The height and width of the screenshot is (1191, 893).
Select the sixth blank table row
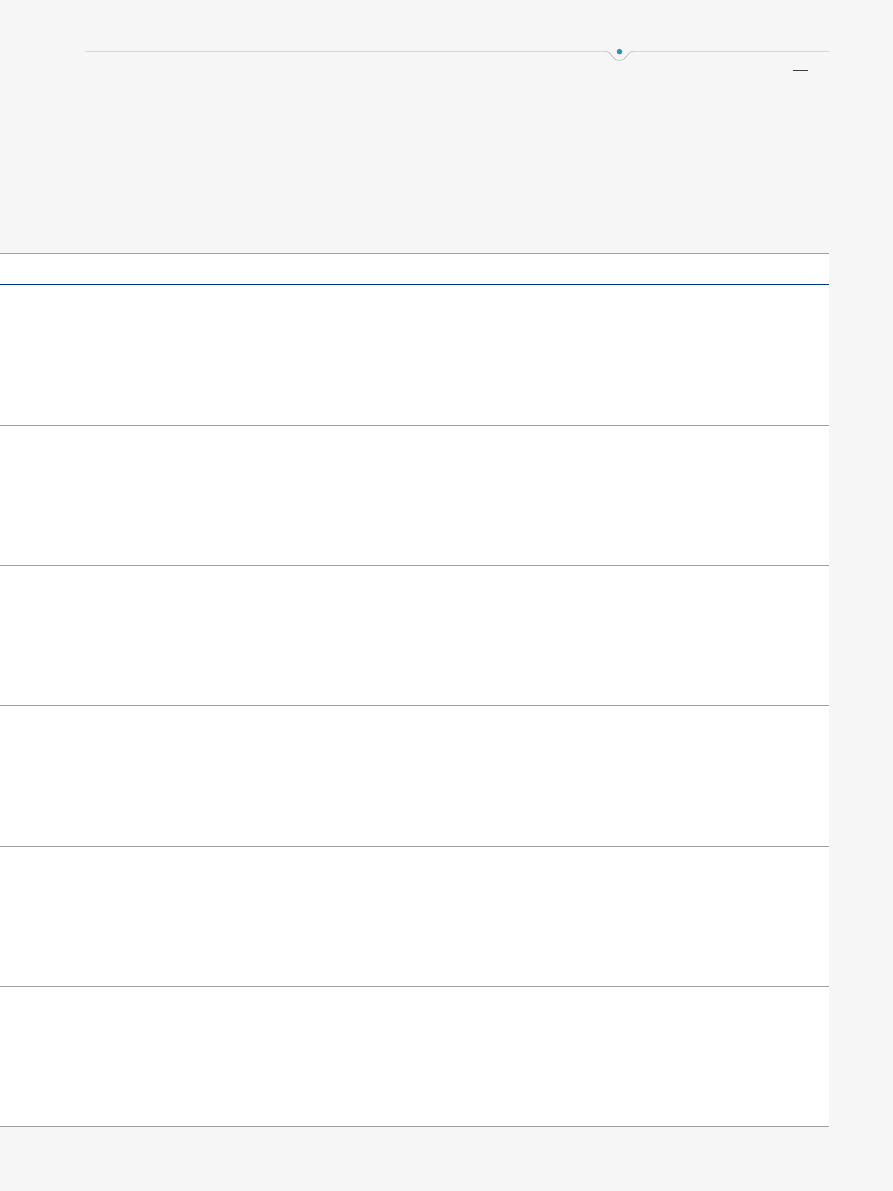414,1057
